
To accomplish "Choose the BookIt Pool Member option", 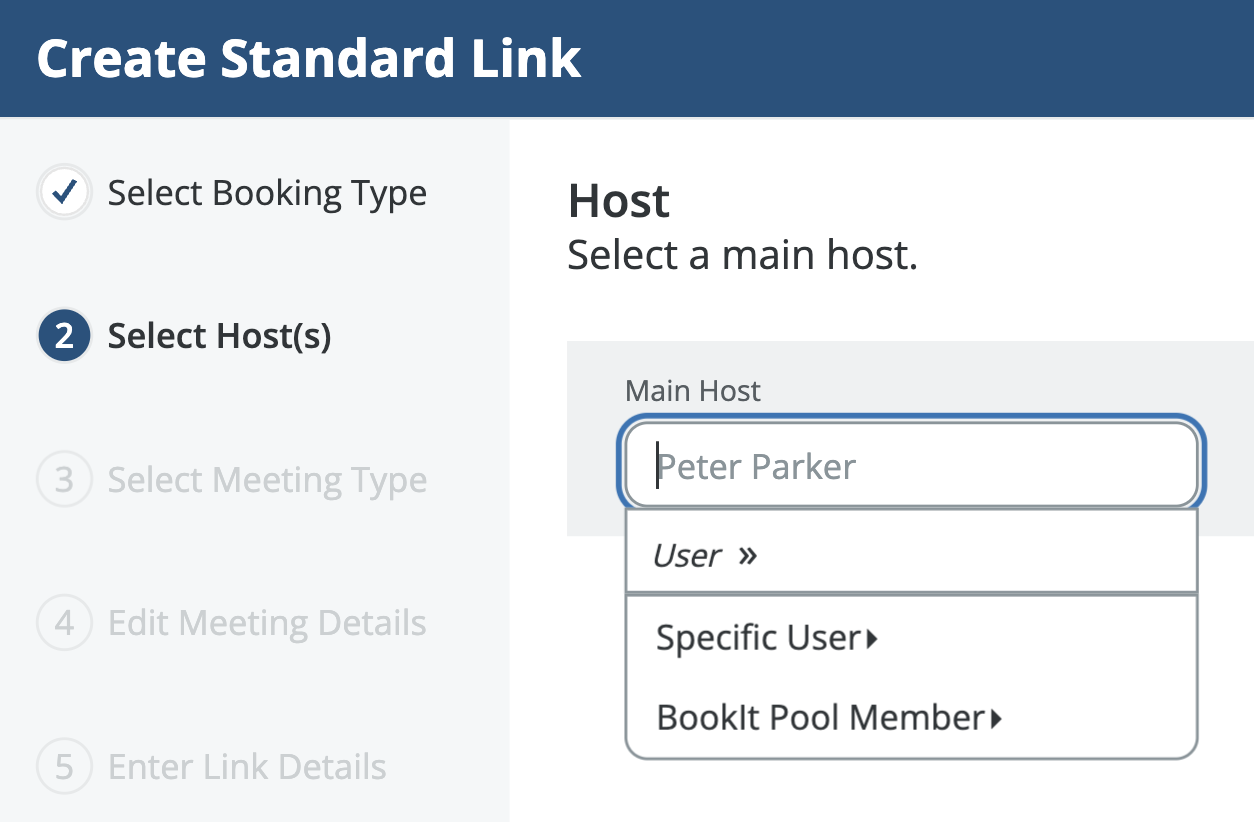I will click(820, 718).
